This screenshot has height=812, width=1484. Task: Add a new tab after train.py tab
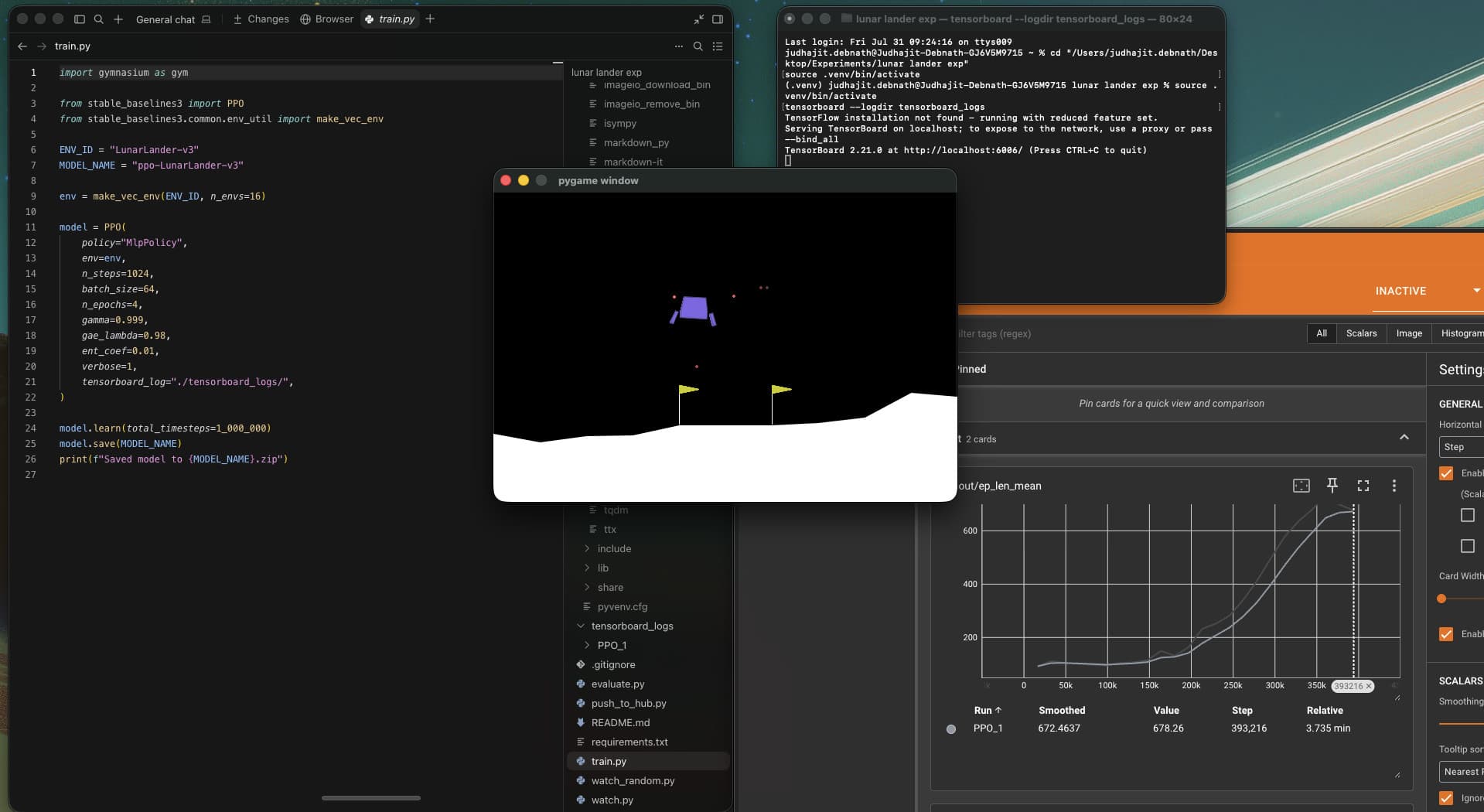430,19
